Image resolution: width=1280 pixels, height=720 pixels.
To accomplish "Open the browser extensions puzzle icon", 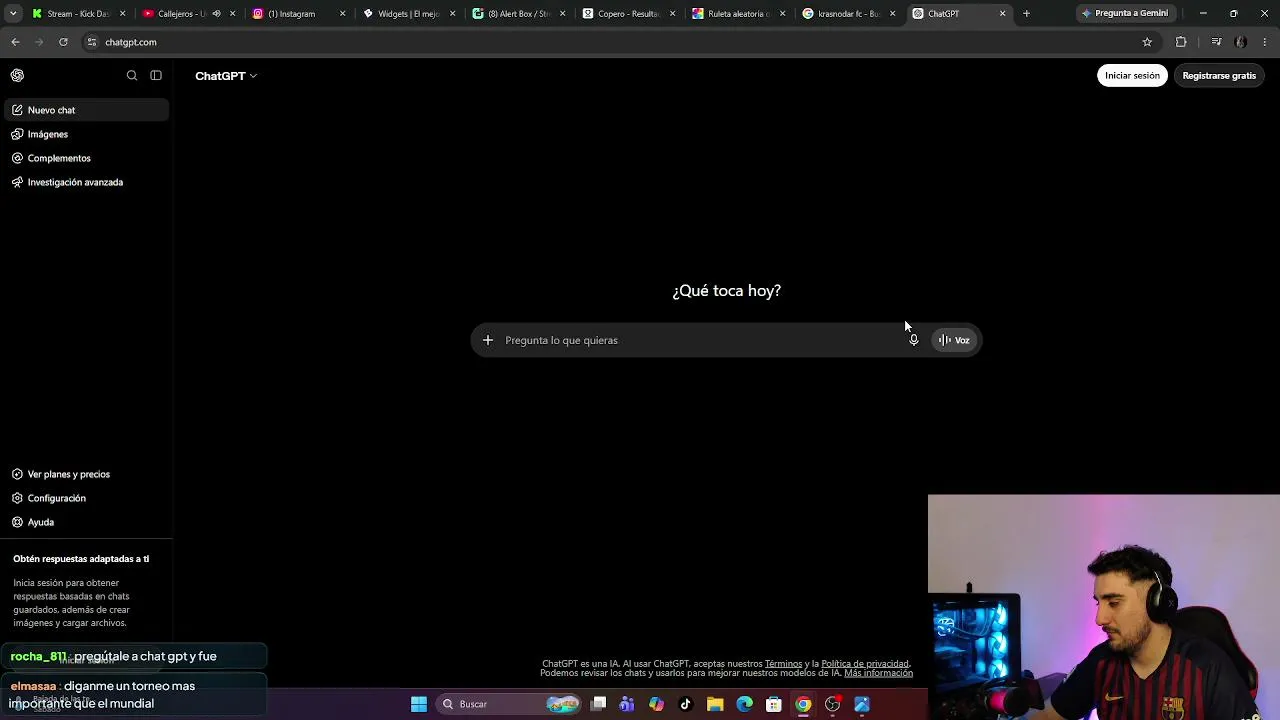I will (x=1181, y=42).
